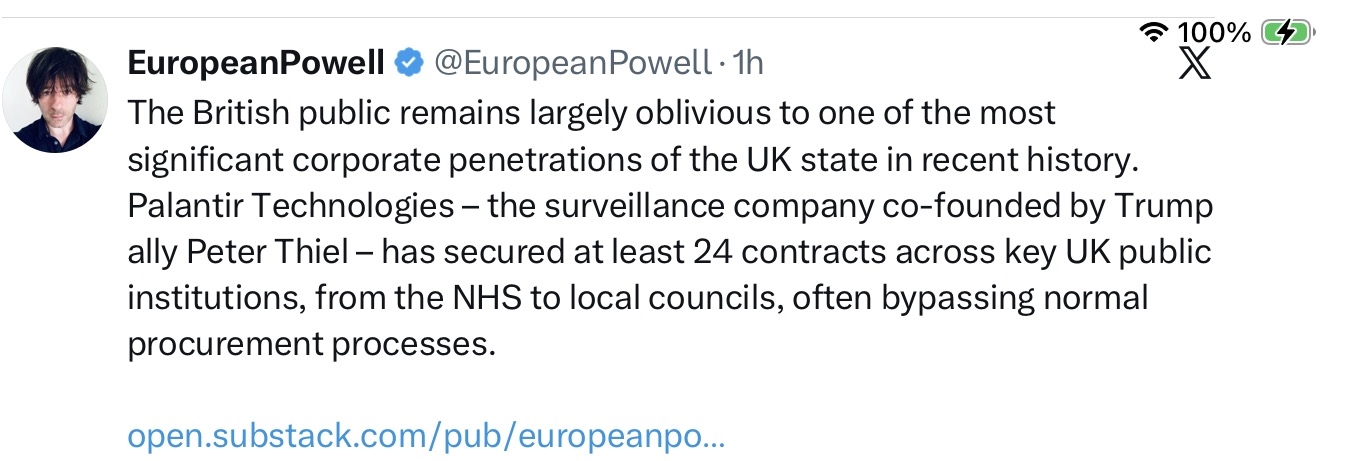
Task: Click the blue verified badge
Action: tap(408, 64)
